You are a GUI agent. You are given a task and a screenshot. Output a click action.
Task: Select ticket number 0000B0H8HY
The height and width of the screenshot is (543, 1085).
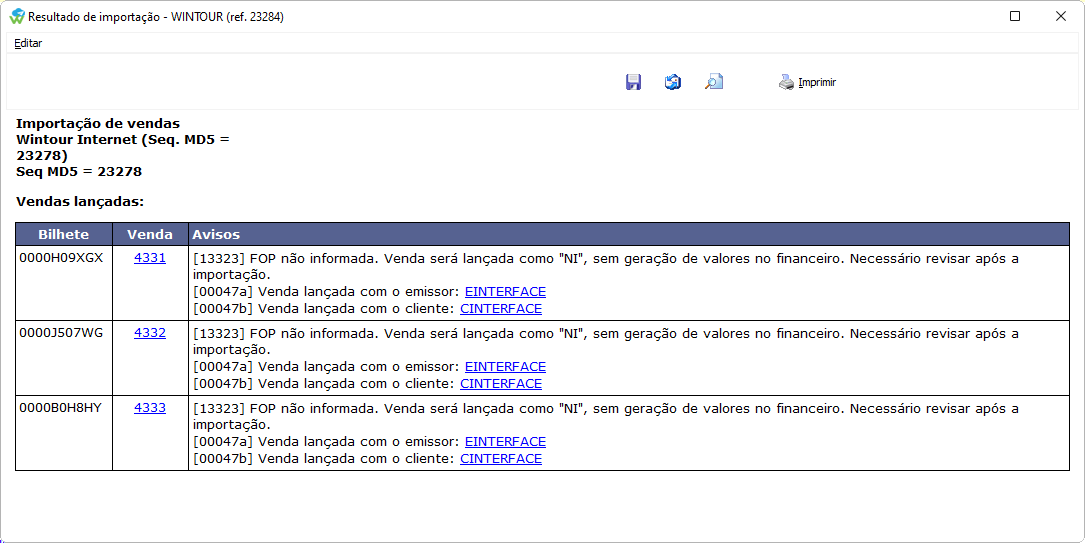[x=60, y=407]
